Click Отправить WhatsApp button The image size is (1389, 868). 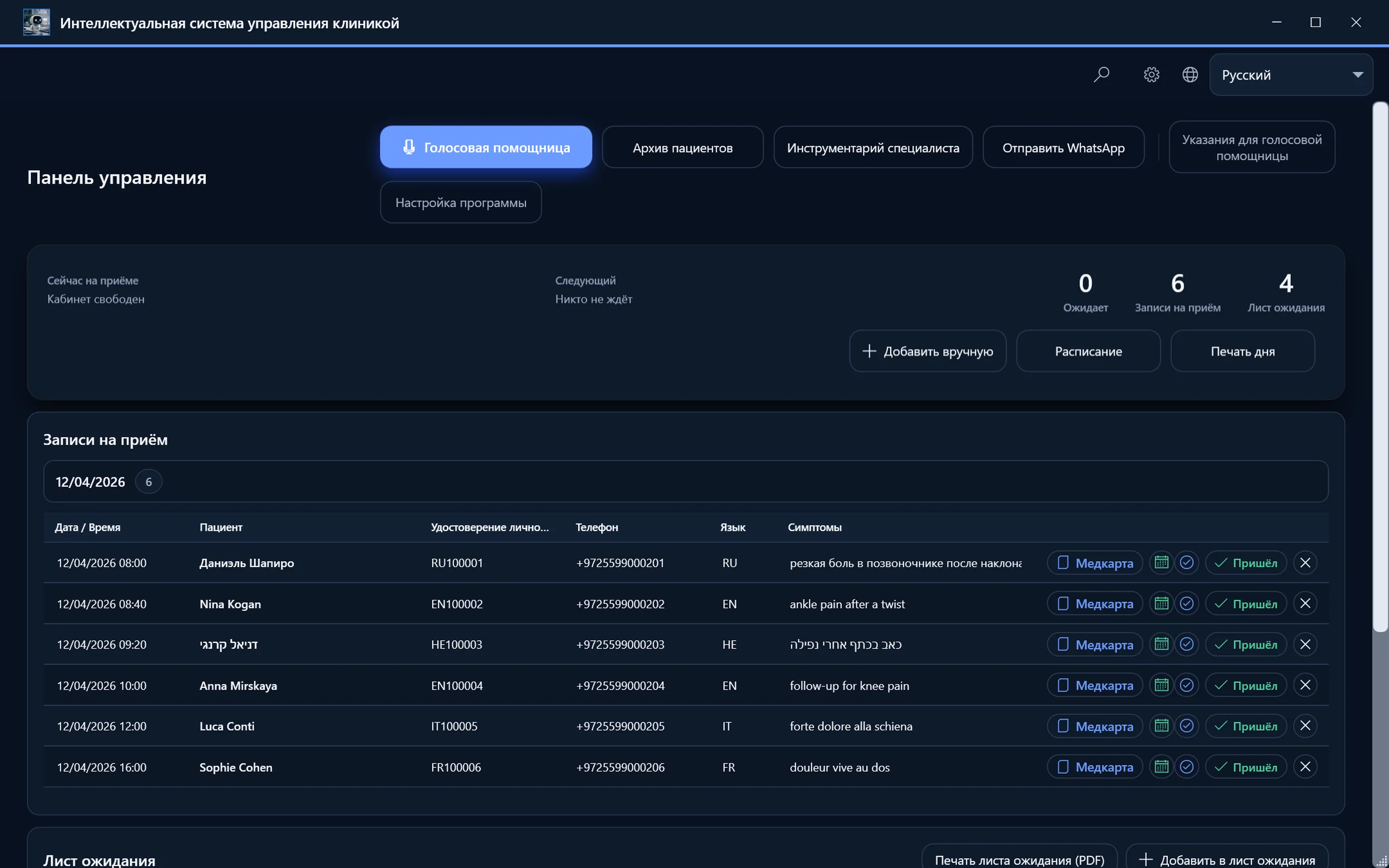click(x=1063, y=147)
